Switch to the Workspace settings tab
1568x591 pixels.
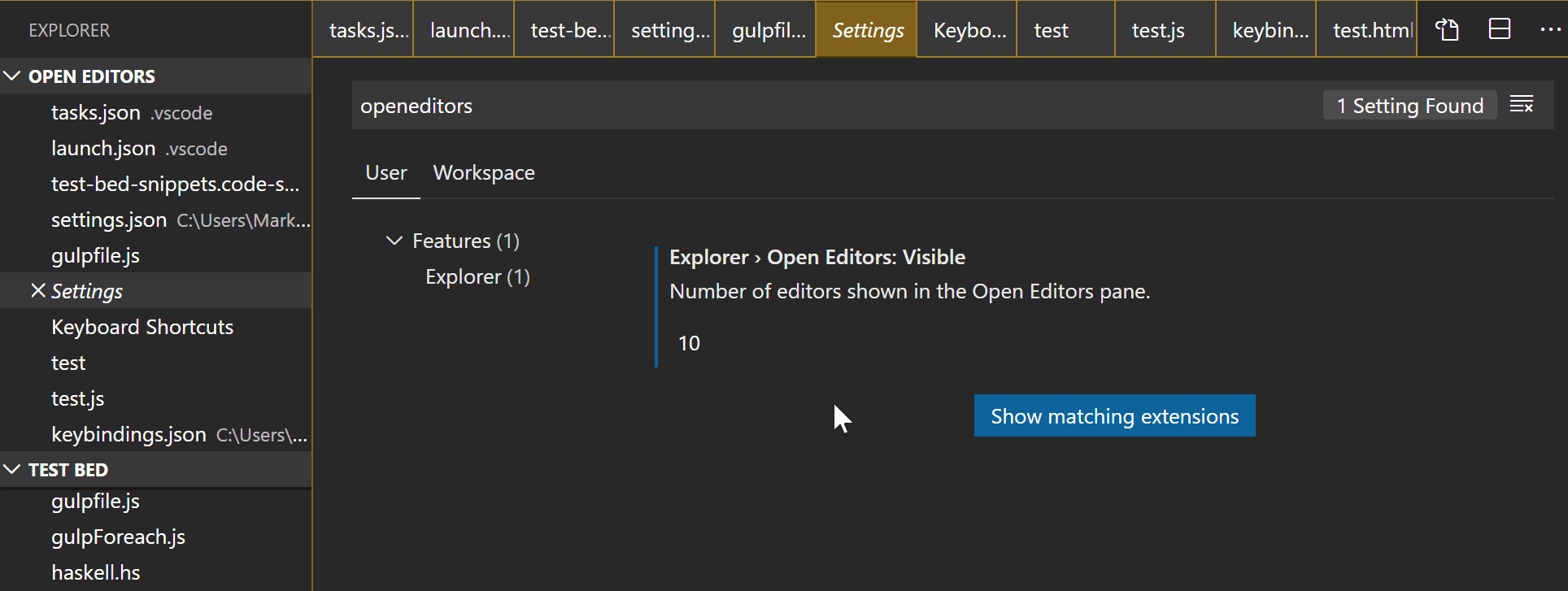(483, 173)
